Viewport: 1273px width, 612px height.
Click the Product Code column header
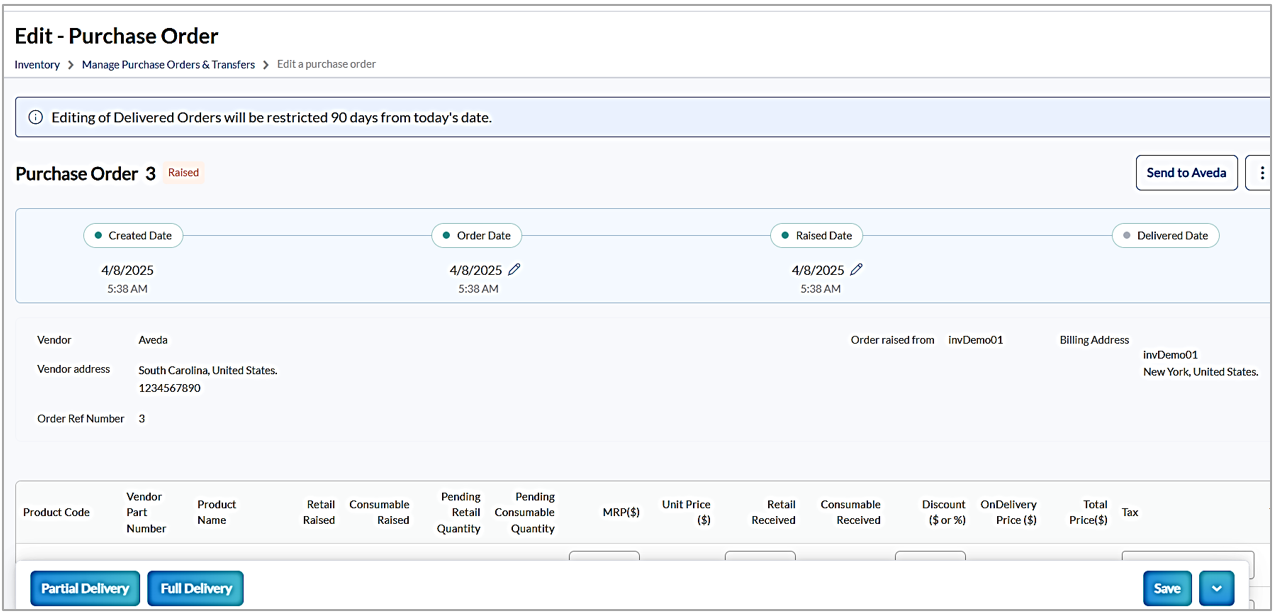(56, 512)
